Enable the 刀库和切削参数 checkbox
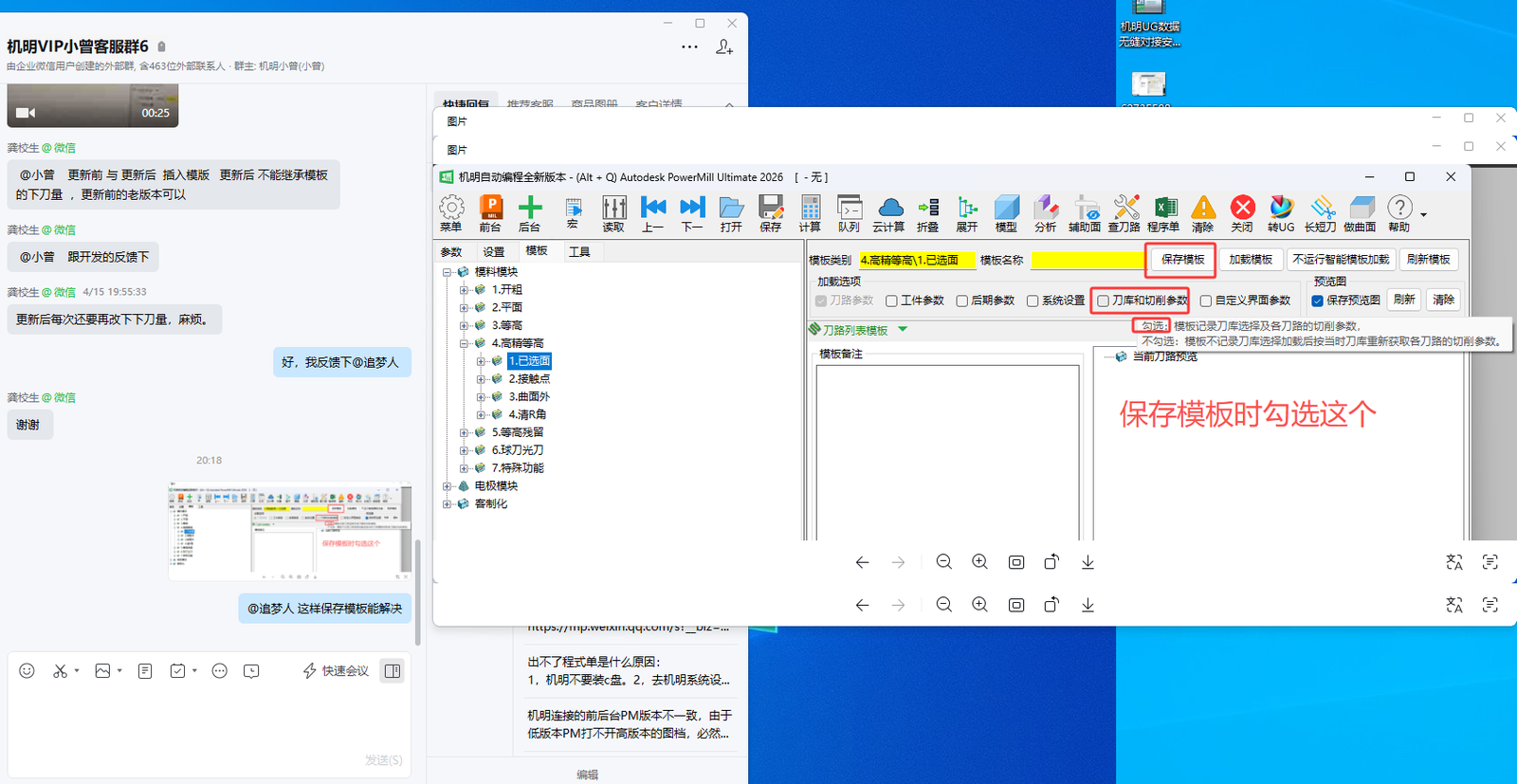Viewport: 1517px width, 784px height. click(x=1103, y=301)
